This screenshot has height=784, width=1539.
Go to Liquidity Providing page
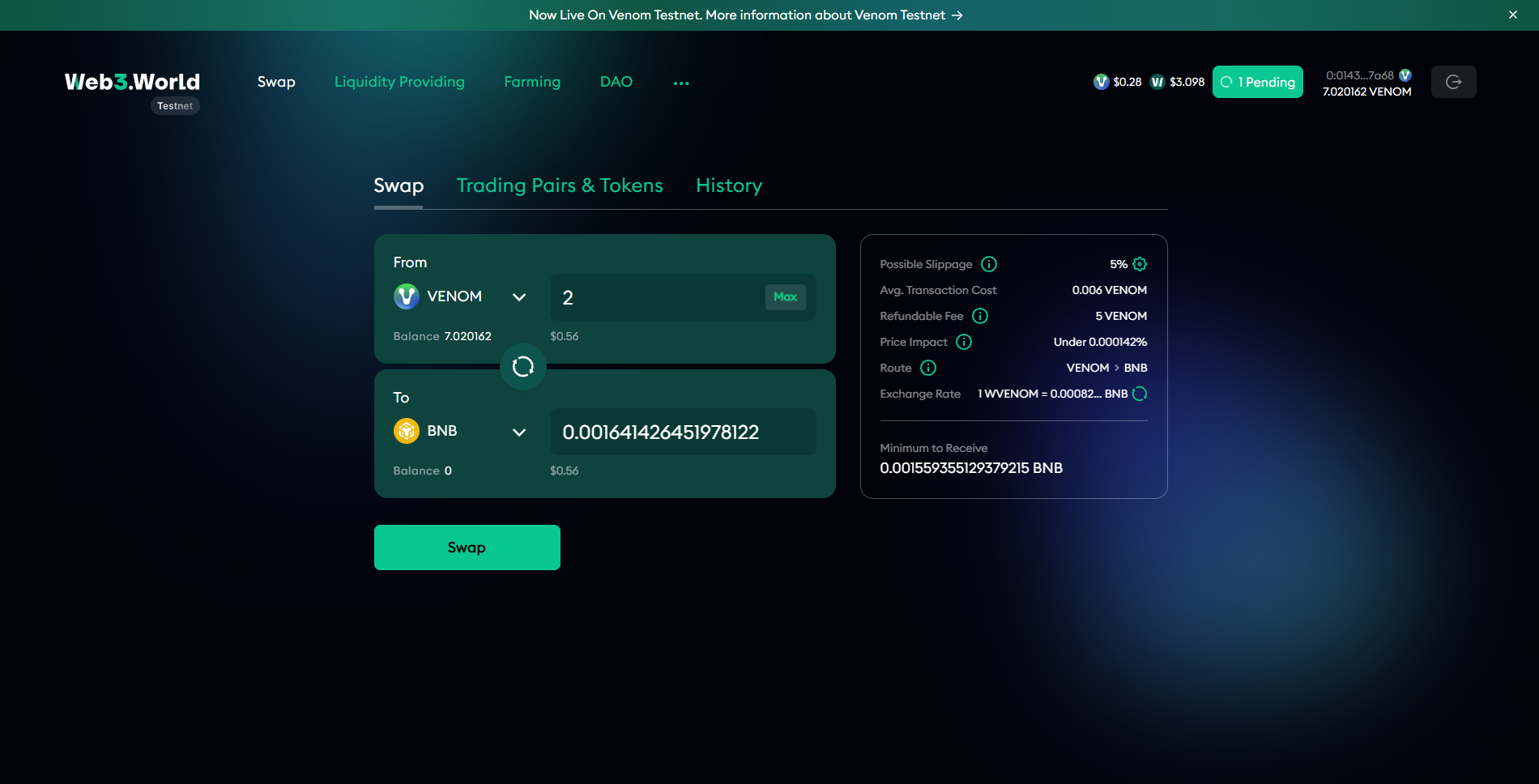click(x=399, y=82)
